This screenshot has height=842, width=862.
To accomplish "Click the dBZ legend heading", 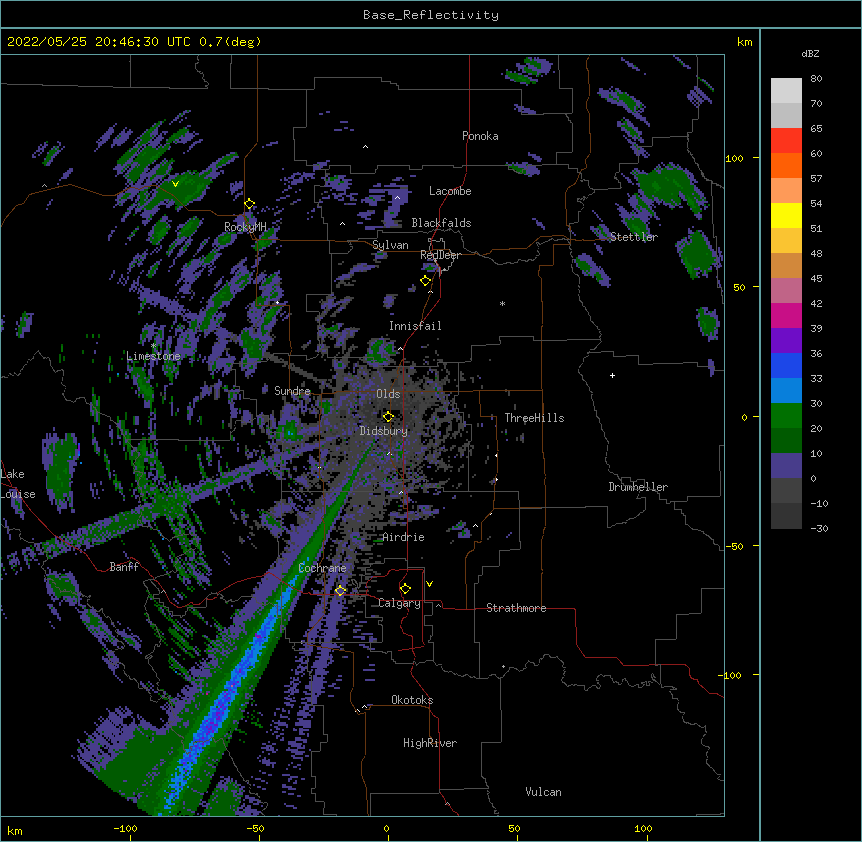I will (810, 53).
